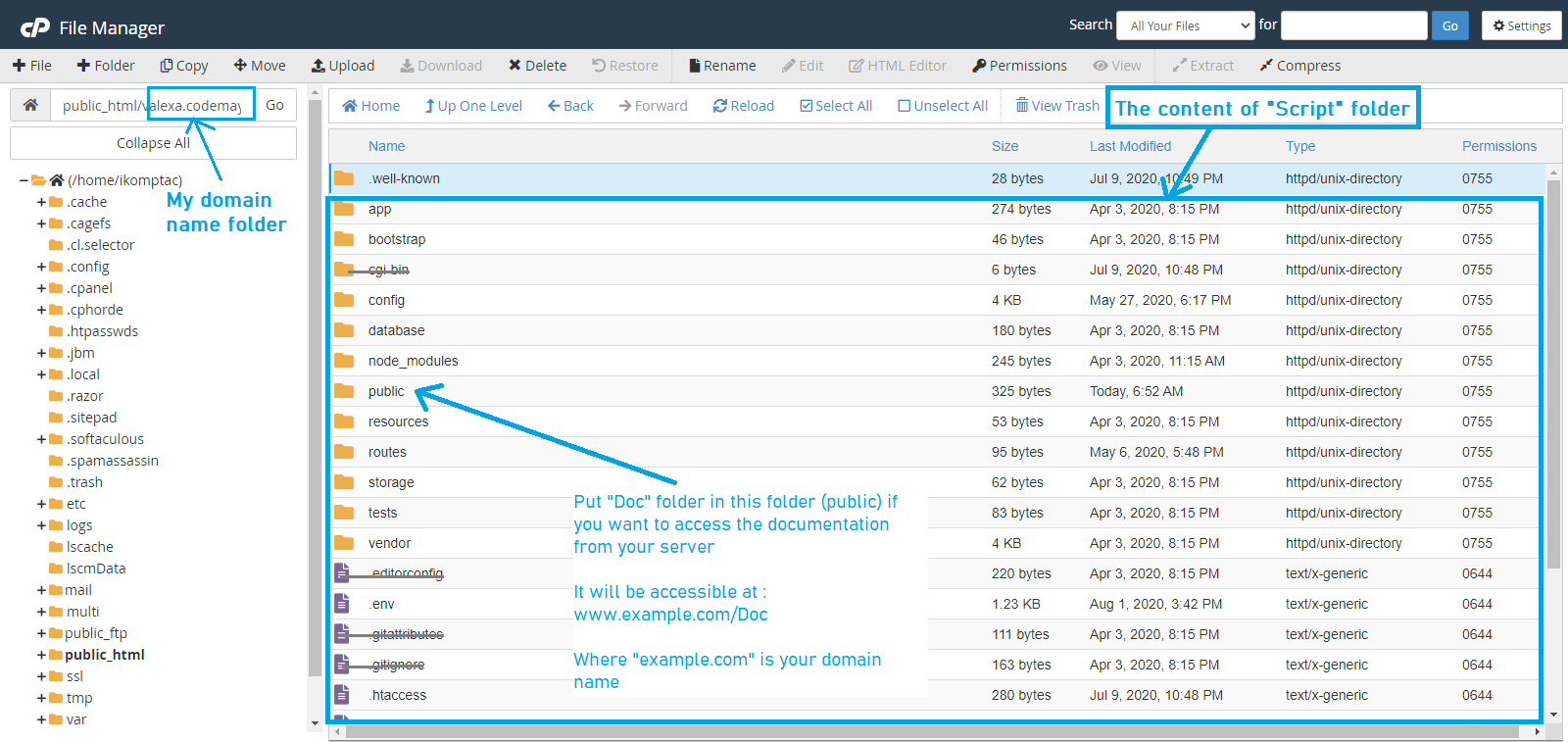The image size is (1568, 742).
Task: Click the search text input field
Action: coord(1353,25)
